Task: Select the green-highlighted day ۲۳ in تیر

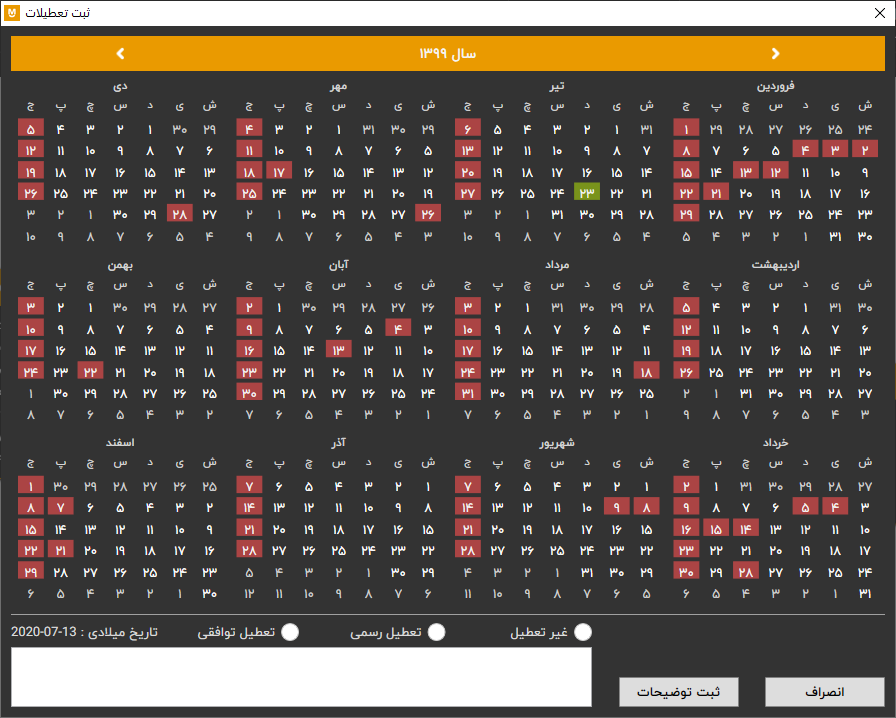Action: (587, 193)
